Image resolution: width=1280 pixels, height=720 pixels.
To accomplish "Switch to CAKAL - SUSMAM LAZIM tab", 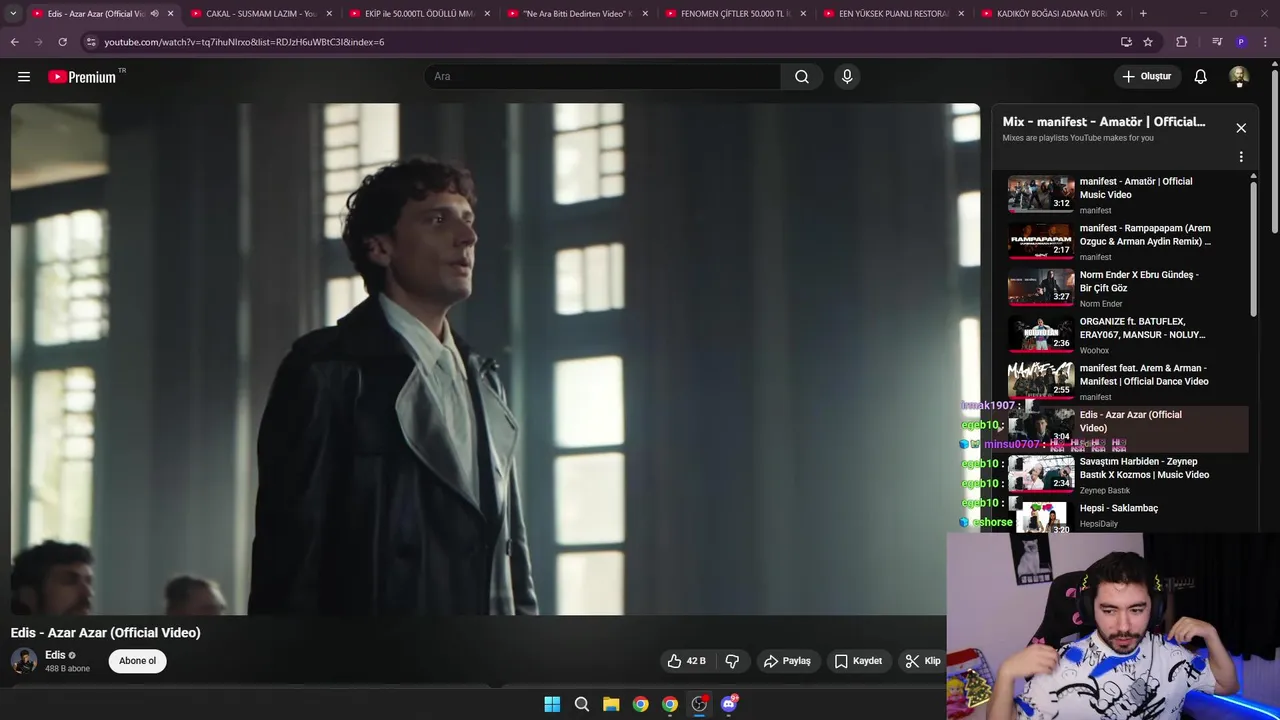I will [x=260, y=14].
